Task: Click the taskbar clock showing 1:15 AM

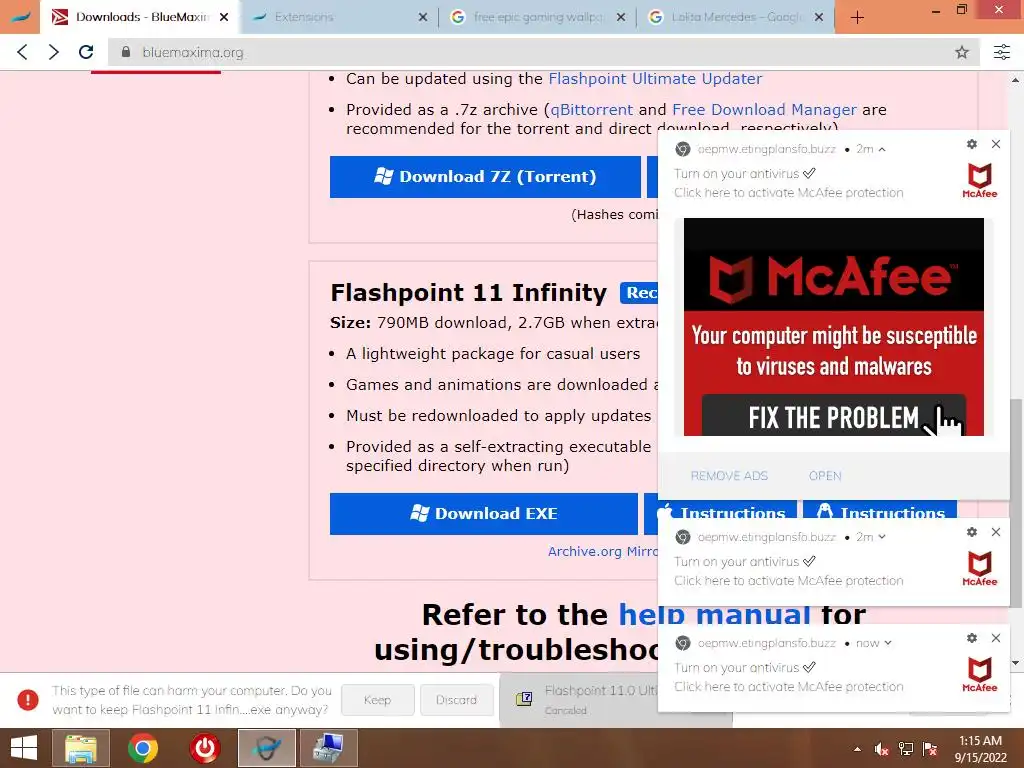Action: tap(980, 749)
